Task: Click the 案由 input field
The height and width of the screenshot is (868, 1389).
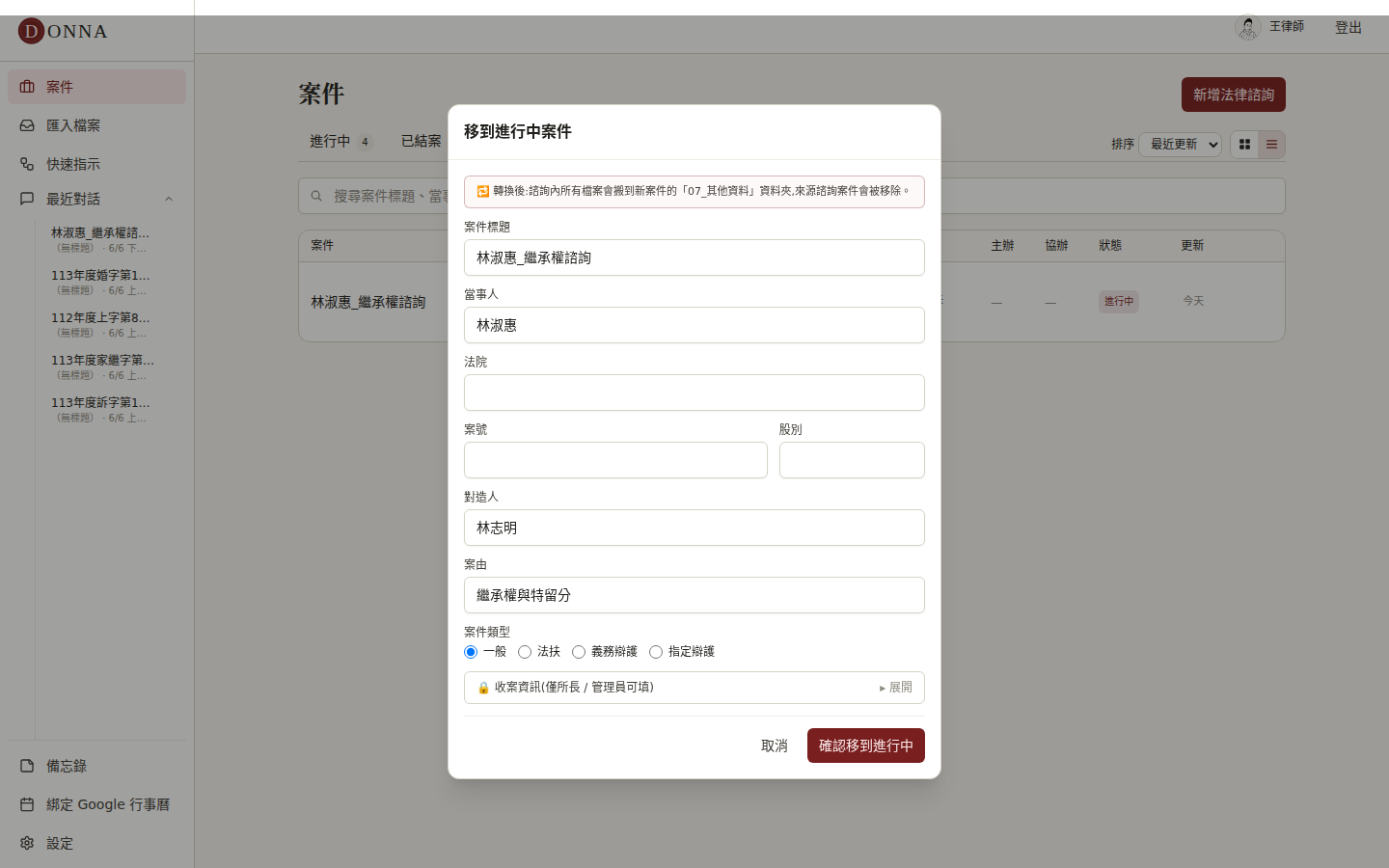Action: [x=694, y=595]
